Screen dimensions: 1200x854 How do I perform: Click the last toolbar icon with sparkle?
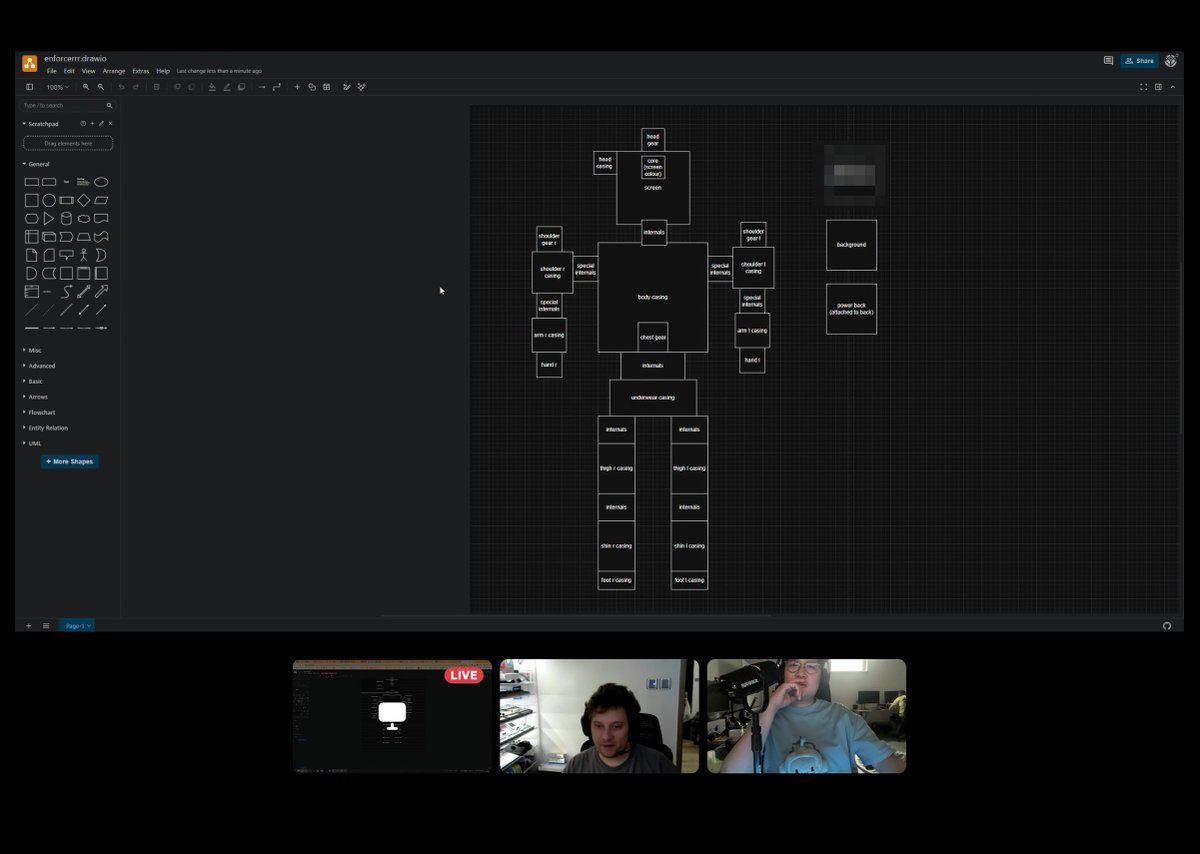(x=361, y=87)
